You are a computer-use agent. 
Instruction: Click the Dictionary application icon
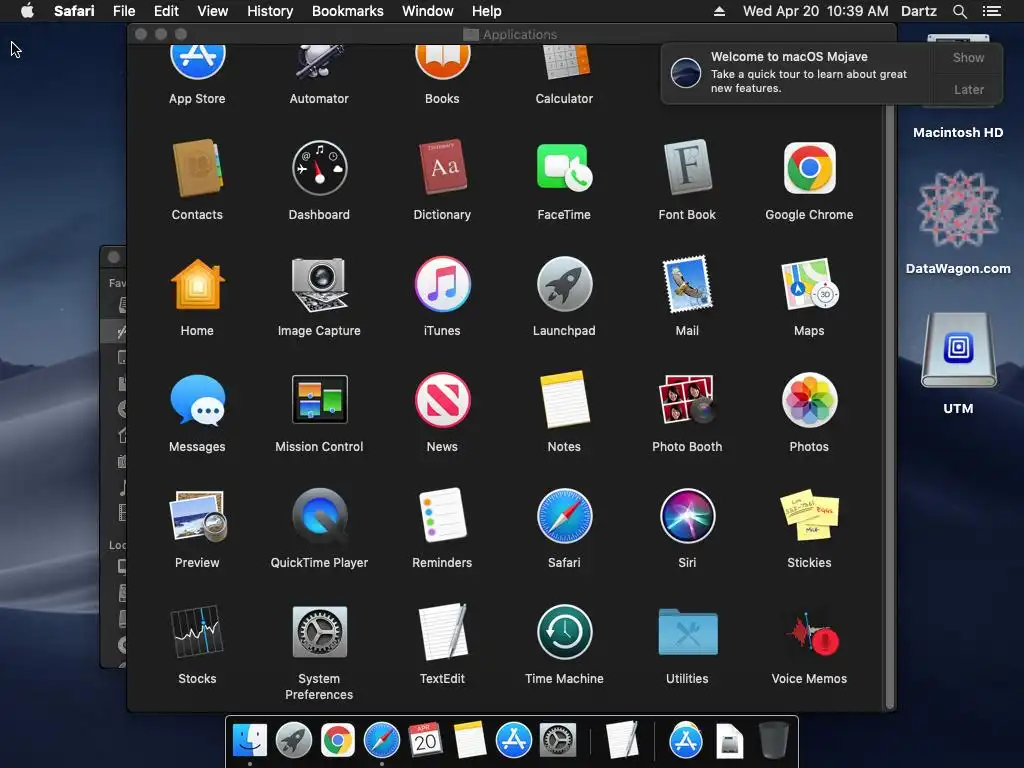click(x=442, y=167)
